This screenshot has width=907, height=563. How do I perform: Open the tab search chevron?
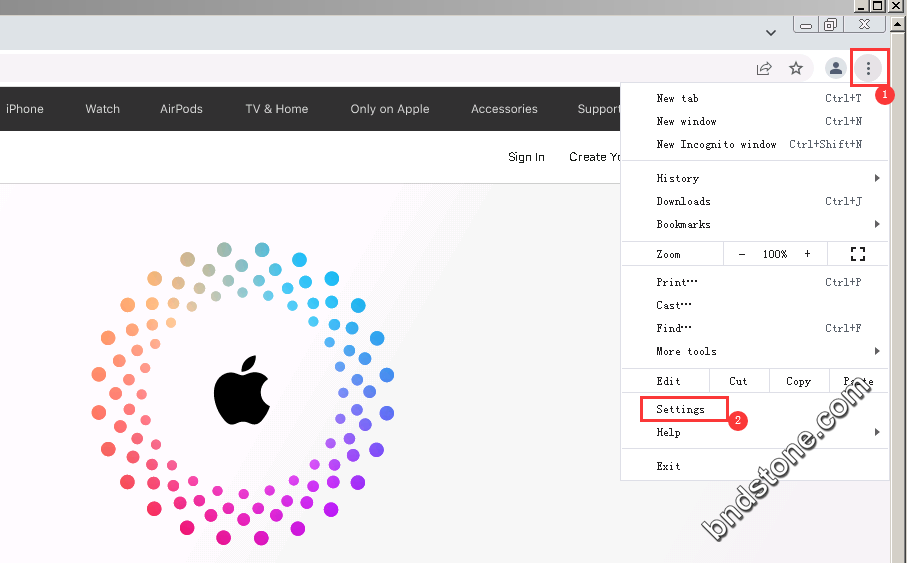[770, 33]
